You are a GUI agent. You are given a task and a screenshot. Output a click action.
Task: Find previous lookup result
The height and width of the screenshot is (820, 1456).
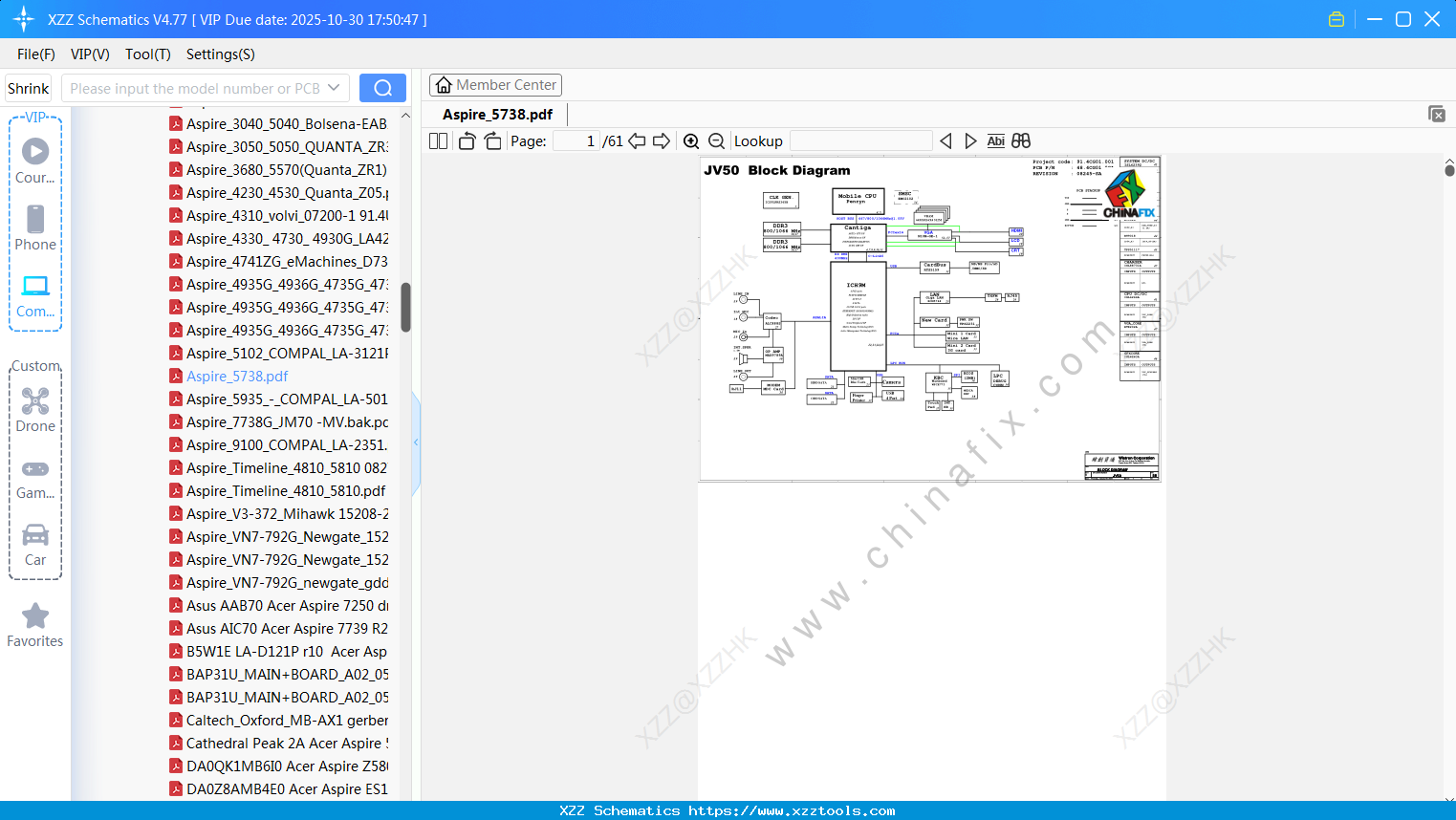(945, 141)
